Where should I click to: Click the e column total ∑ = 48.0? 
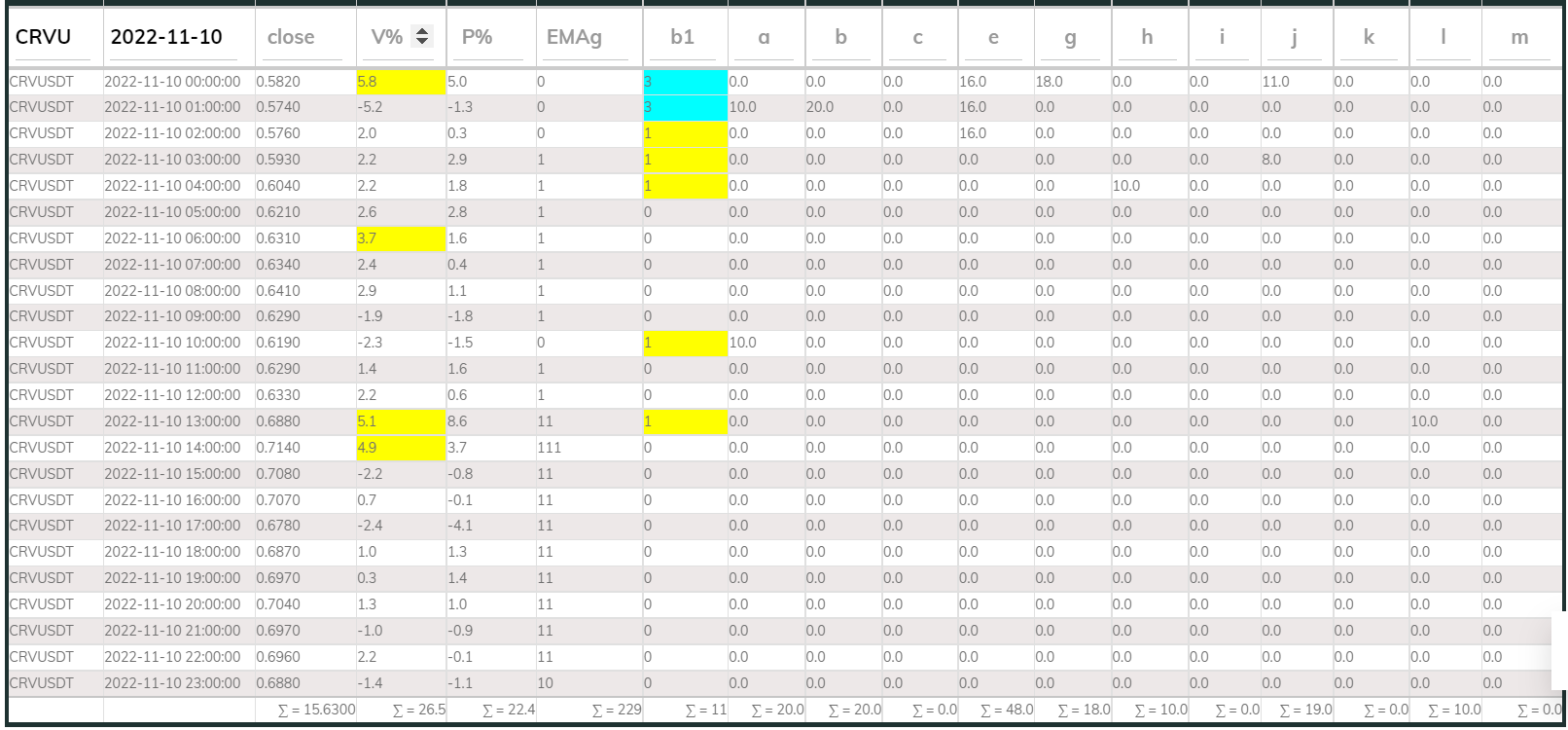tap(1007, 710)
